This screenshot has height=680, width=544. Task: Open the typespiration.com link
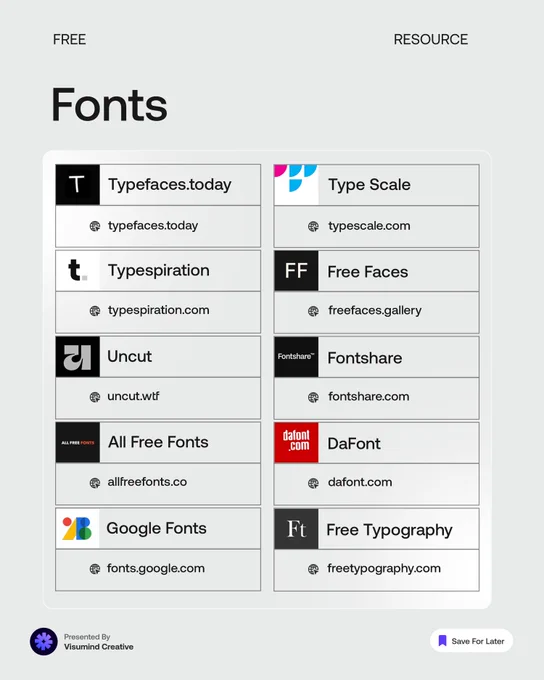coord(159,311)
